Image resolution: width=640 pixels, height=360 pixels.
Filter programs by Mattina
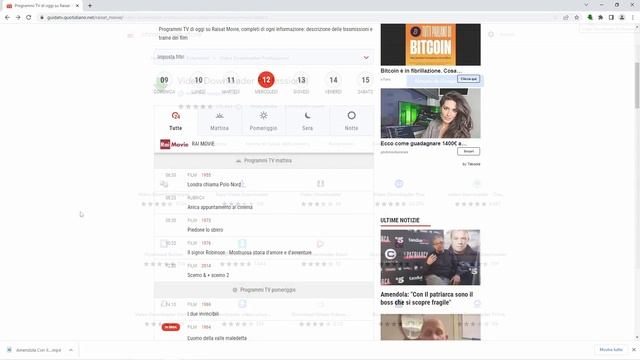(220, 121)
